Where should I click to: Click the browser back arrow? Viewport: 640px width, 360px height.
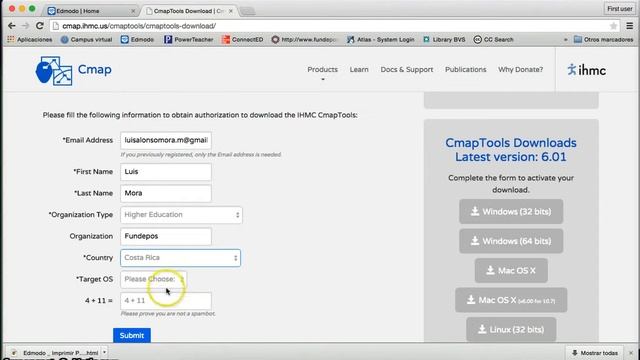[x=12, y=26]
